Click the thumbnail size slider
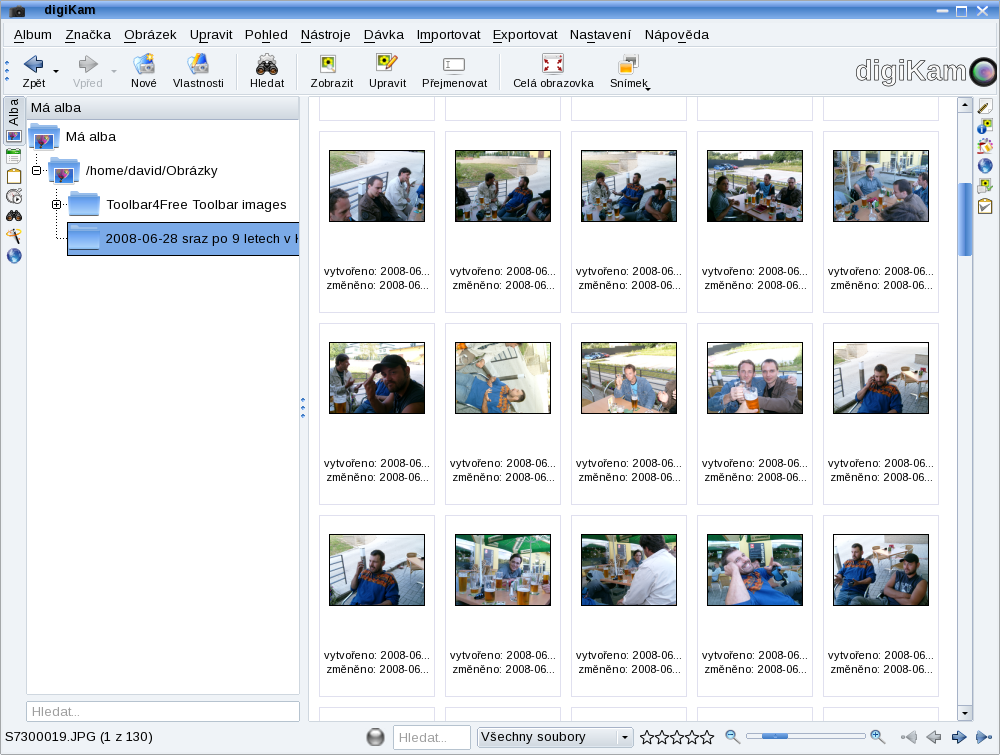Screen dimensions: 1000x755 pos(805,737)
